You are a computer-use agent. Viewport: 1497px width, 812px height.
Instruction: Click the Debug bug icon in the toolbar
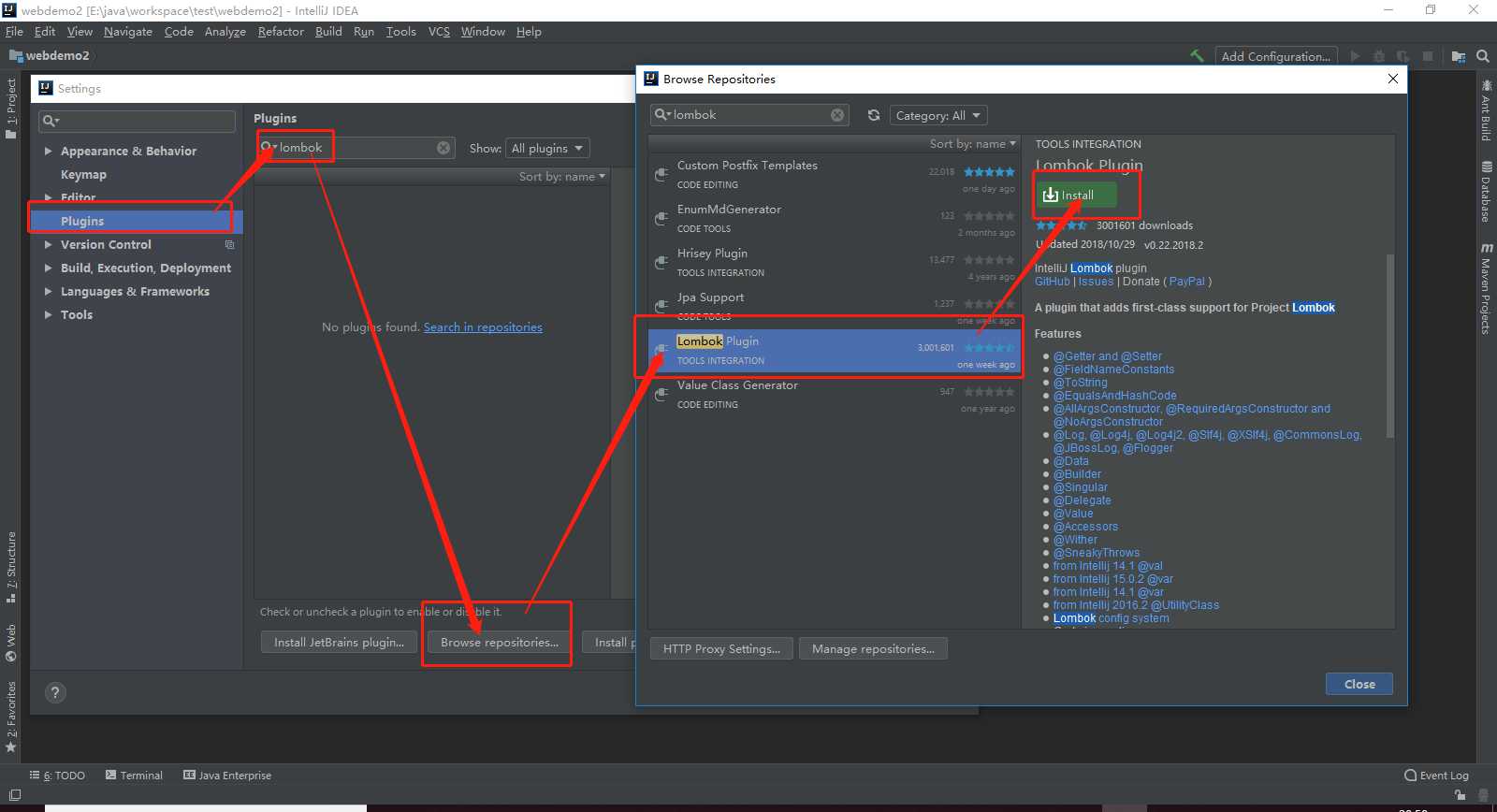(x=1378, y=56)
